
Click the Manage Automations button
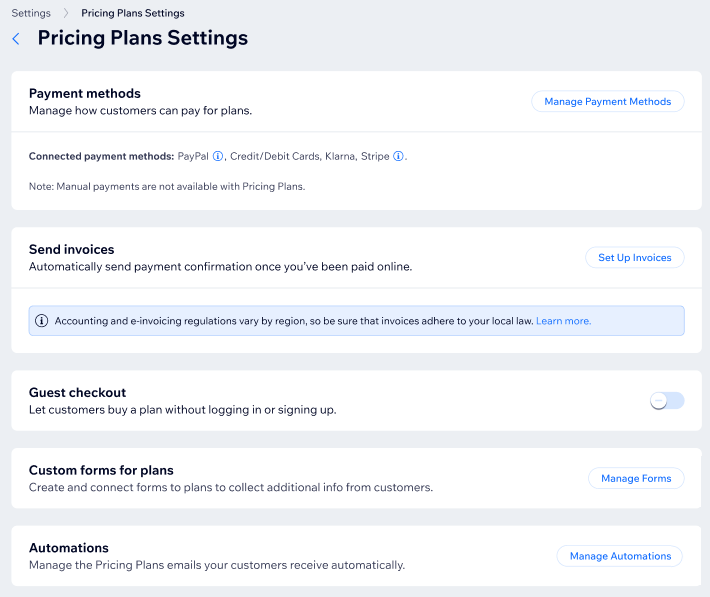[x=620, y=556]
